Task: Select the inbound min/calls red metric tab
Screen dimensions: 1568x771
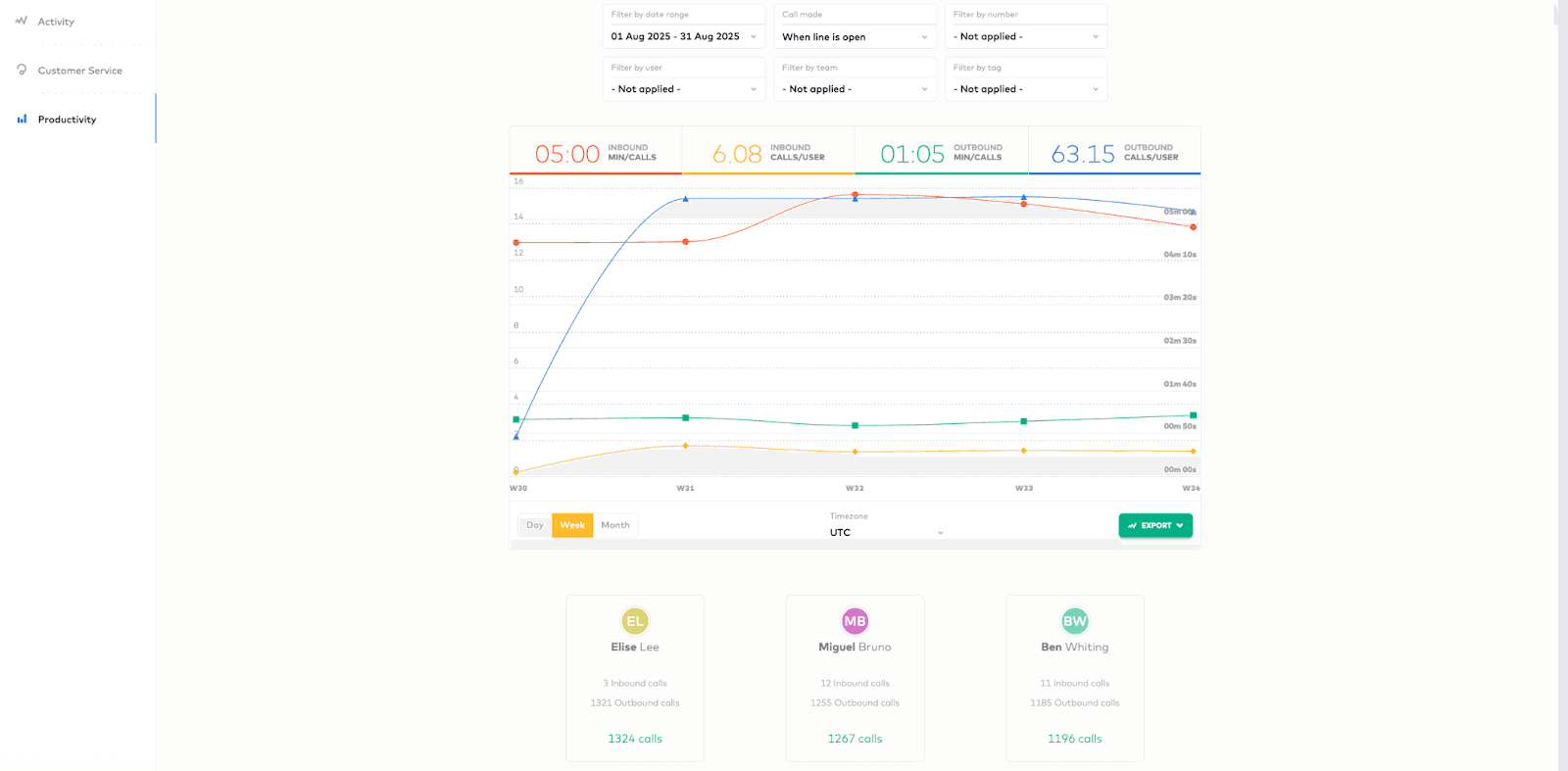Action: [596, 154]
